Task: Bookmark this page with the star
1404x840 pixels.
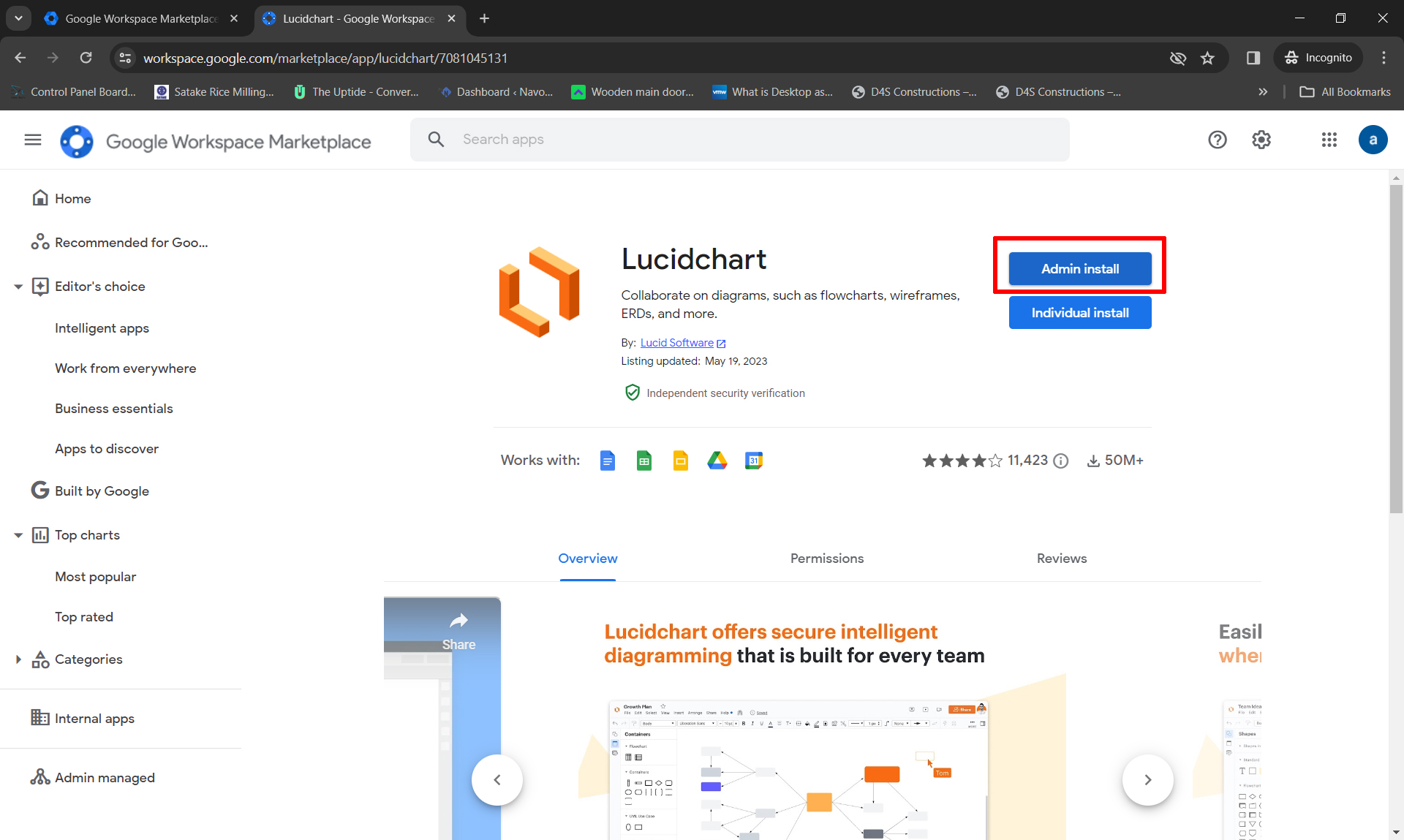Action: coord(1207,58)
